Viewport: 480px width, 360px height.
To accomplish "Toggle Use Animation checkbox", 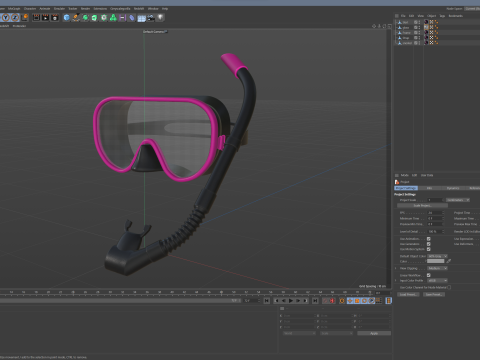I will [x=429, y=239].
